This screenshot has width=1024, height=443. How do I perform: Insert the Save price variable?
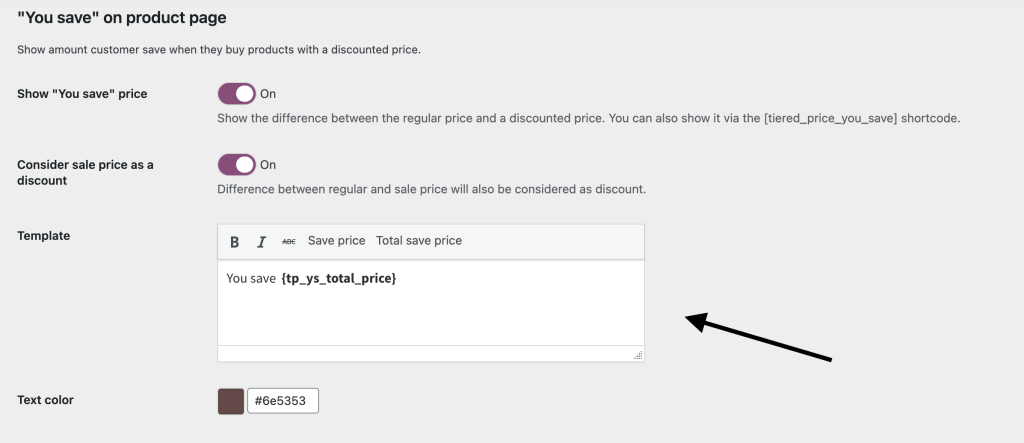(x=336, y=241)
